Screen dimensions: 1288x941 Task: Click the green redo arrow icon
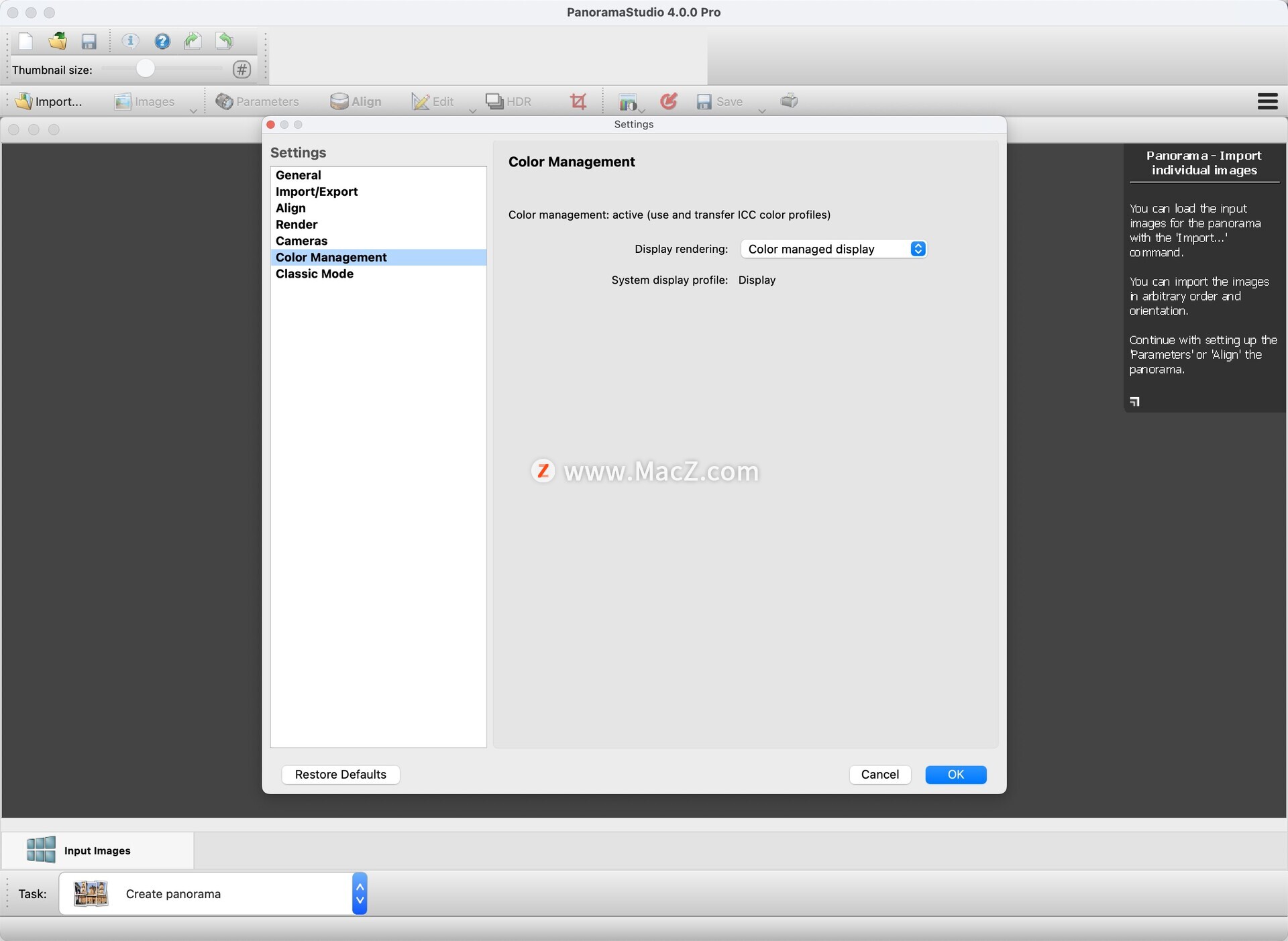pyautogui.click(x=193, y=42)
